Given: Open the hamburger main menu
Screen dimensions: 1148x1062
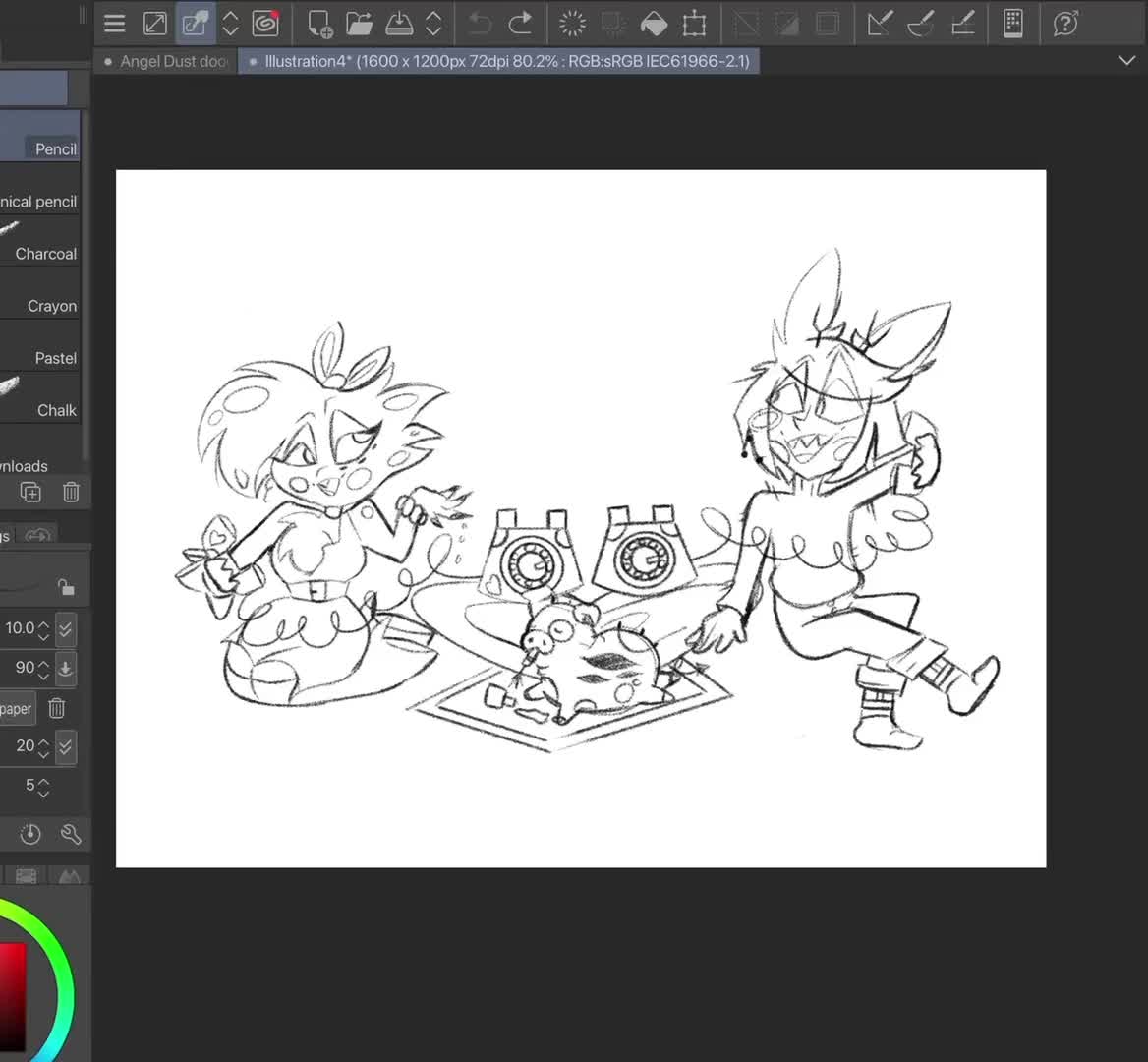Looking at the screenshot, I should (114, 24).
